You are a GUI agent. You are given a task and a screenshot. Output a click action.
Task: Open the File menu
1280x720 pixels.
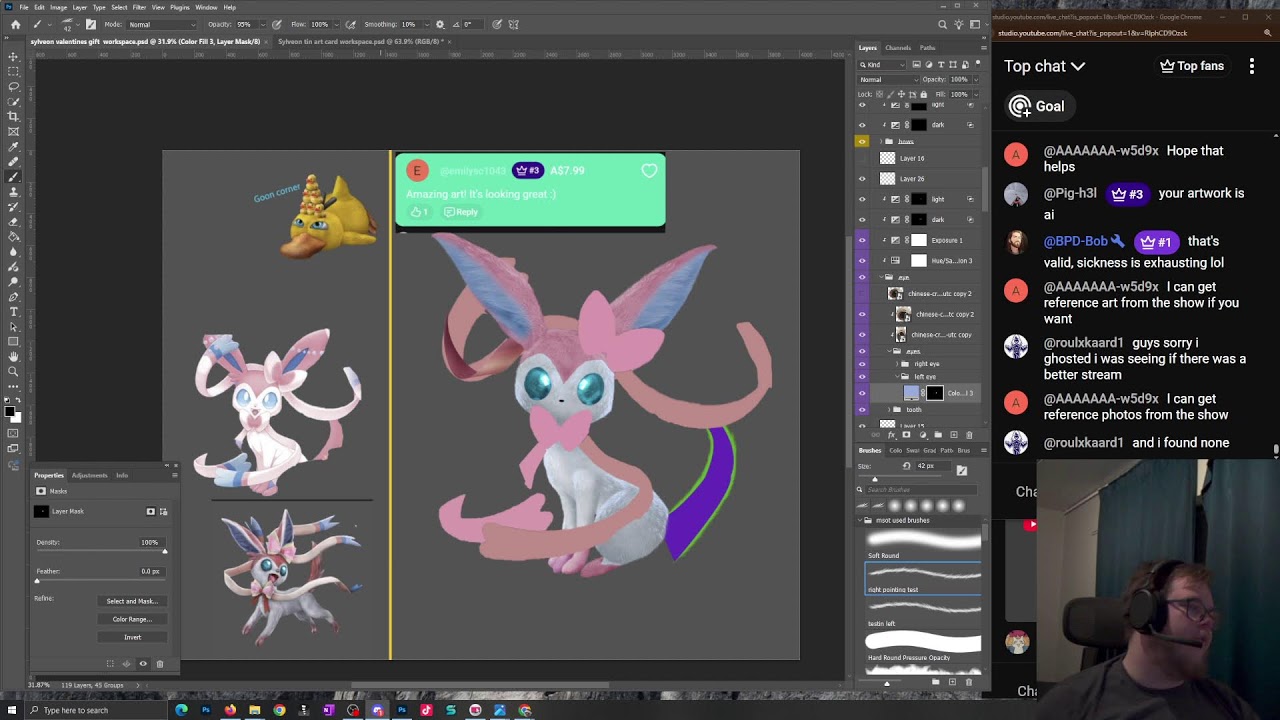24,7
